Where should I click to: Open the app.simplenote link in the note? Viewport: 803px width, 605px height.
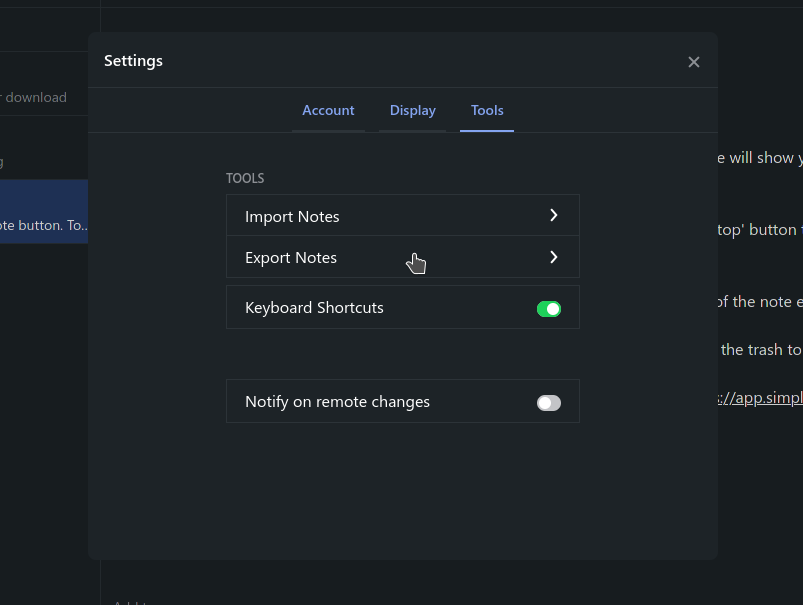tap(762, 397)
